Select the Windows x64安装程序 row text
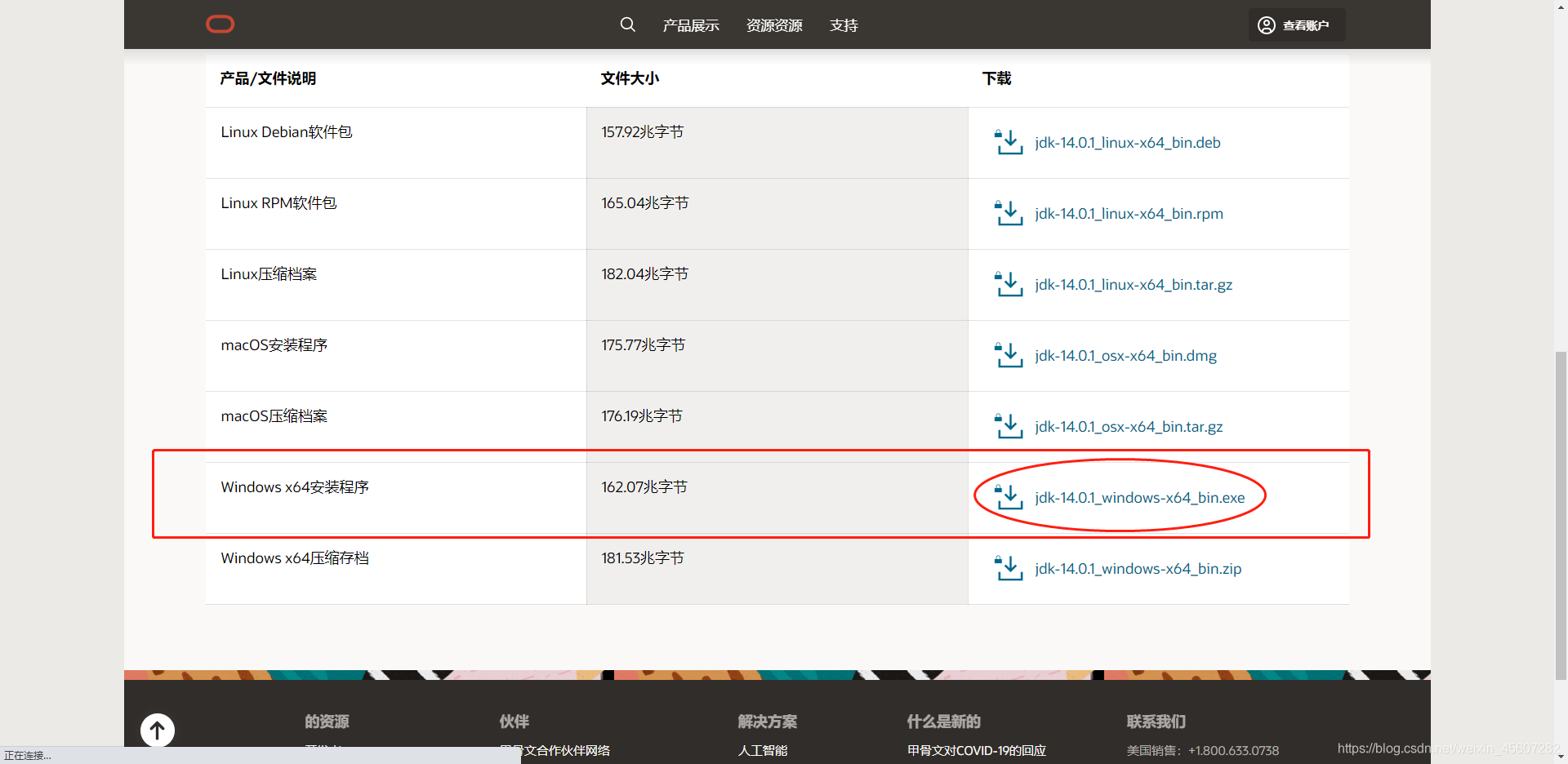 click(295, 487)
